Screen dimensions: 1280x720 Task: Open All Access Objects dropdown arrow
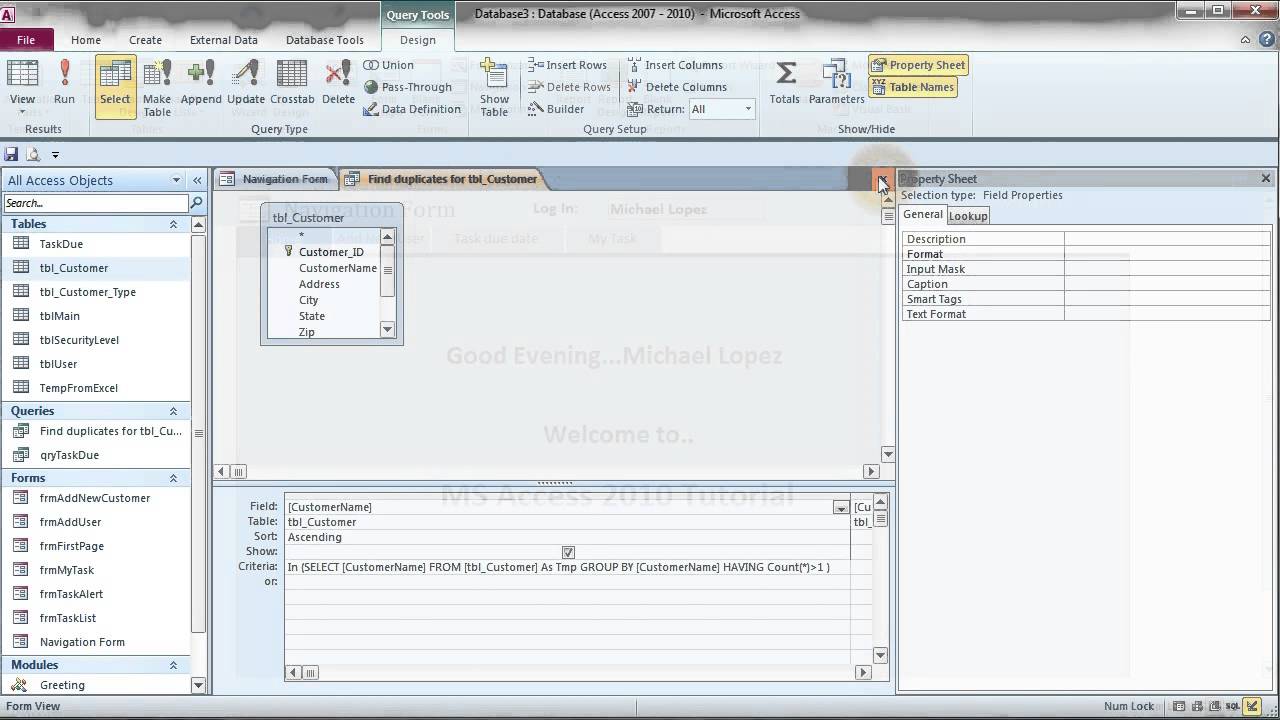[176, 180]
